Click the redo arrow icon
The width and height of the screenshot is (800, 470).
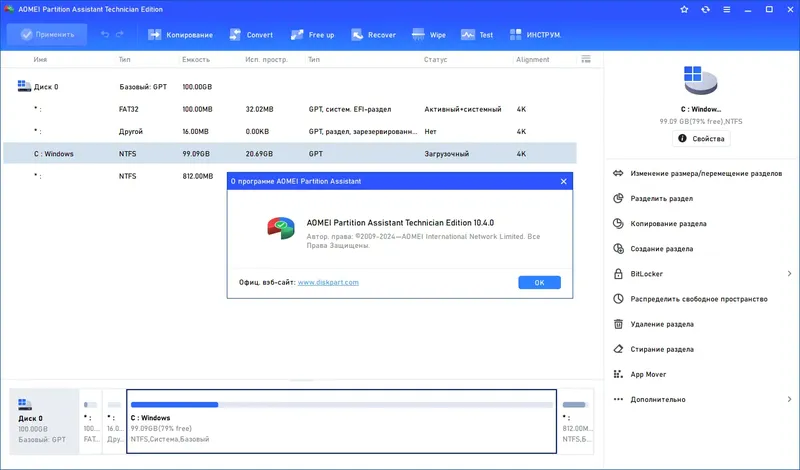pos(120,35)
